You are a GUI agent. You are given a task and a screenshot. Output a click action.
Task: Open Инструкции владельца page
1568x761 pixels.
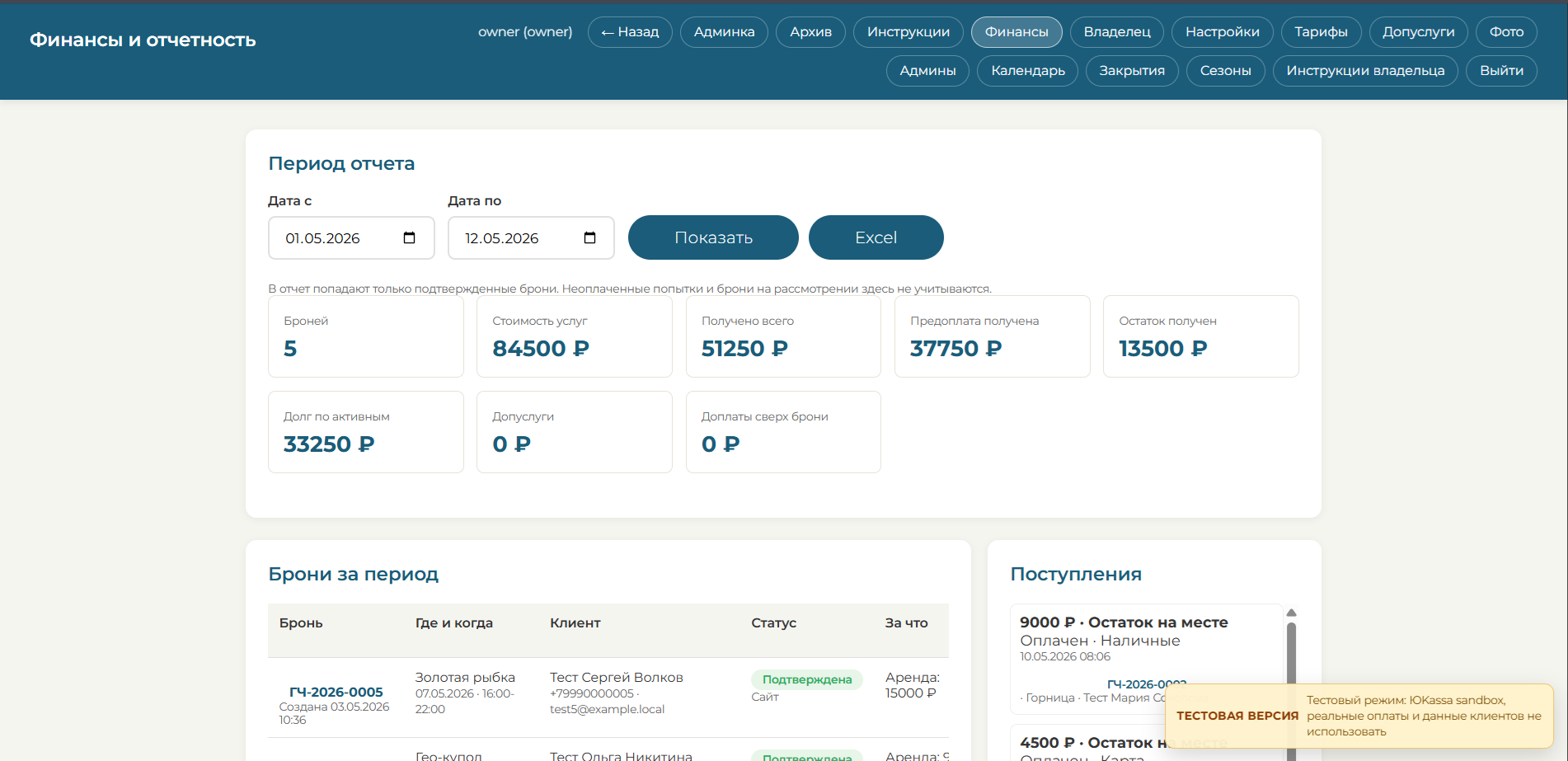[1365, 71]
